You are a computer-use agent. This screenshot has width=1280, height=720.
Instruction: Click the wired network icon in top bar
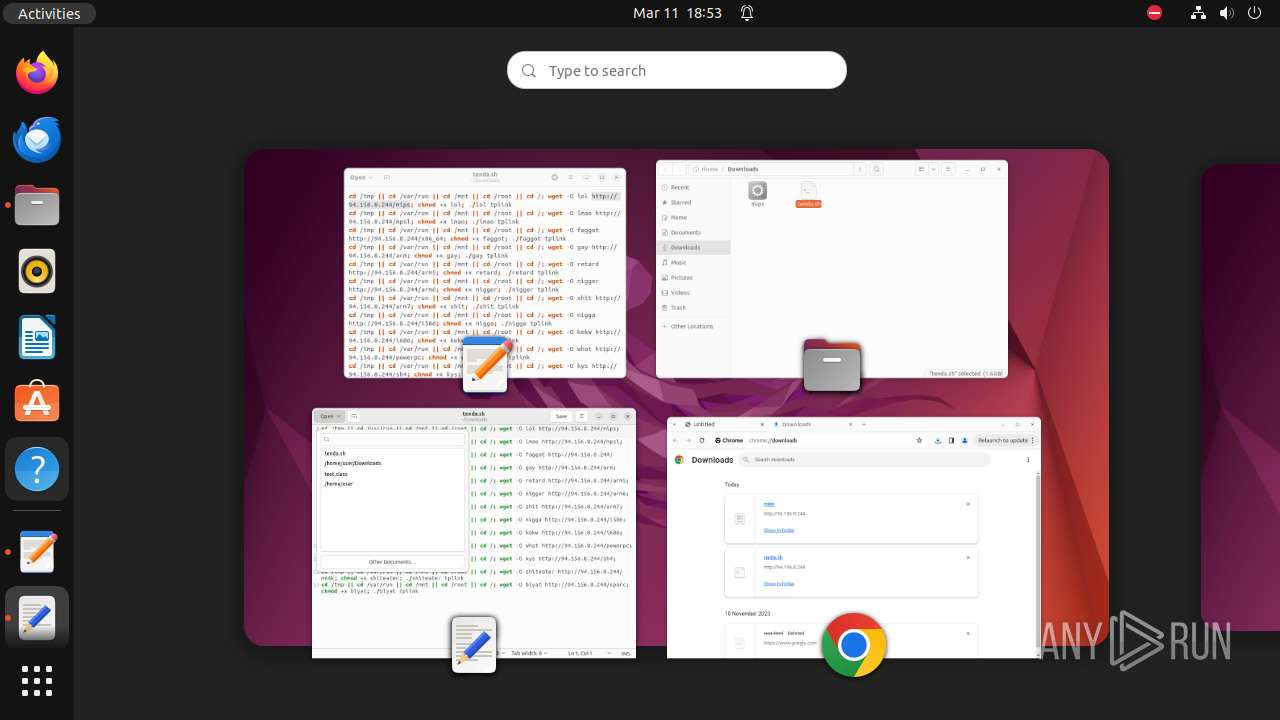pos(1198,13)
